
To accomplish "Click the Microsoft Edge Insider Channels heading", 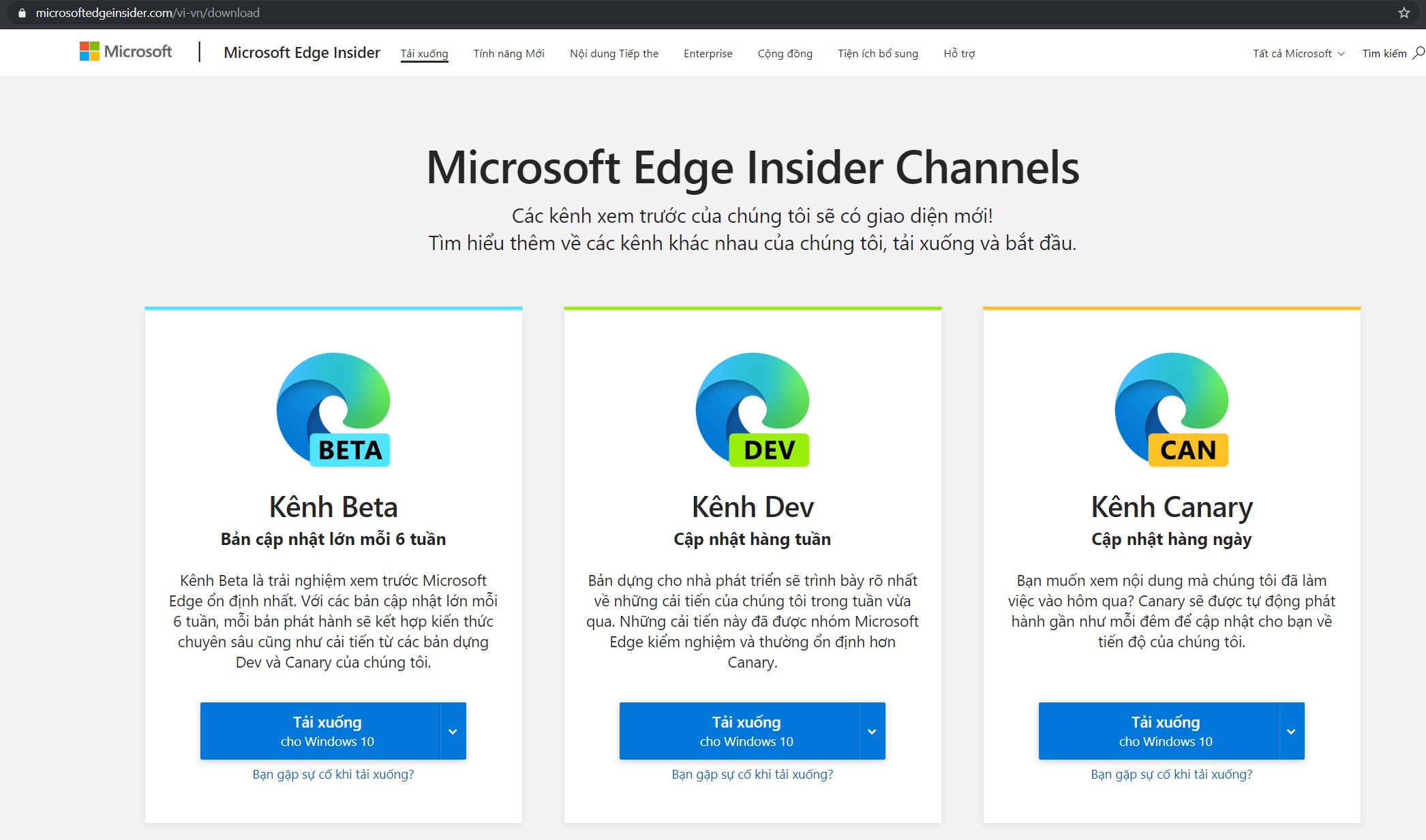I will coord(753,168).
